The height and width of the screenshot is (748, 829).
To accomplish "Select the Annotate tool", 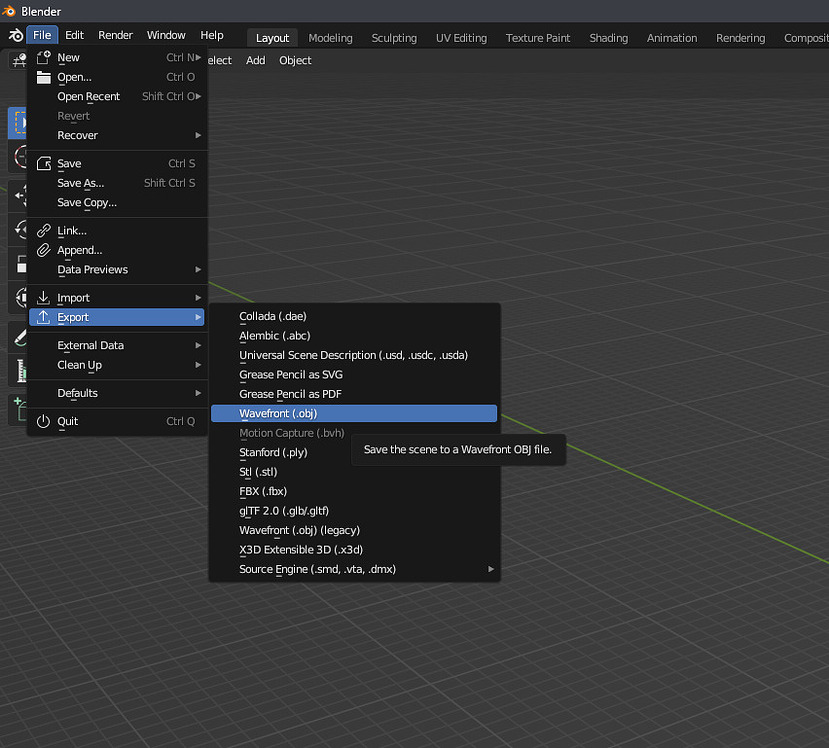I will (x=18, y=337).
